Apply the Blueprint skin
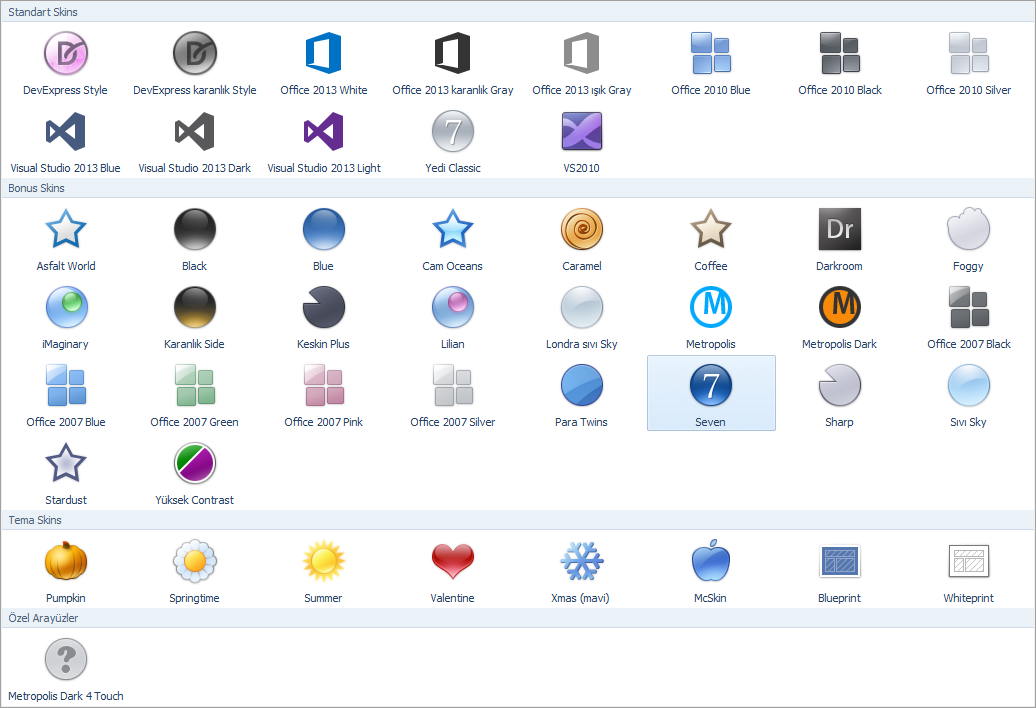 (840, 570)
